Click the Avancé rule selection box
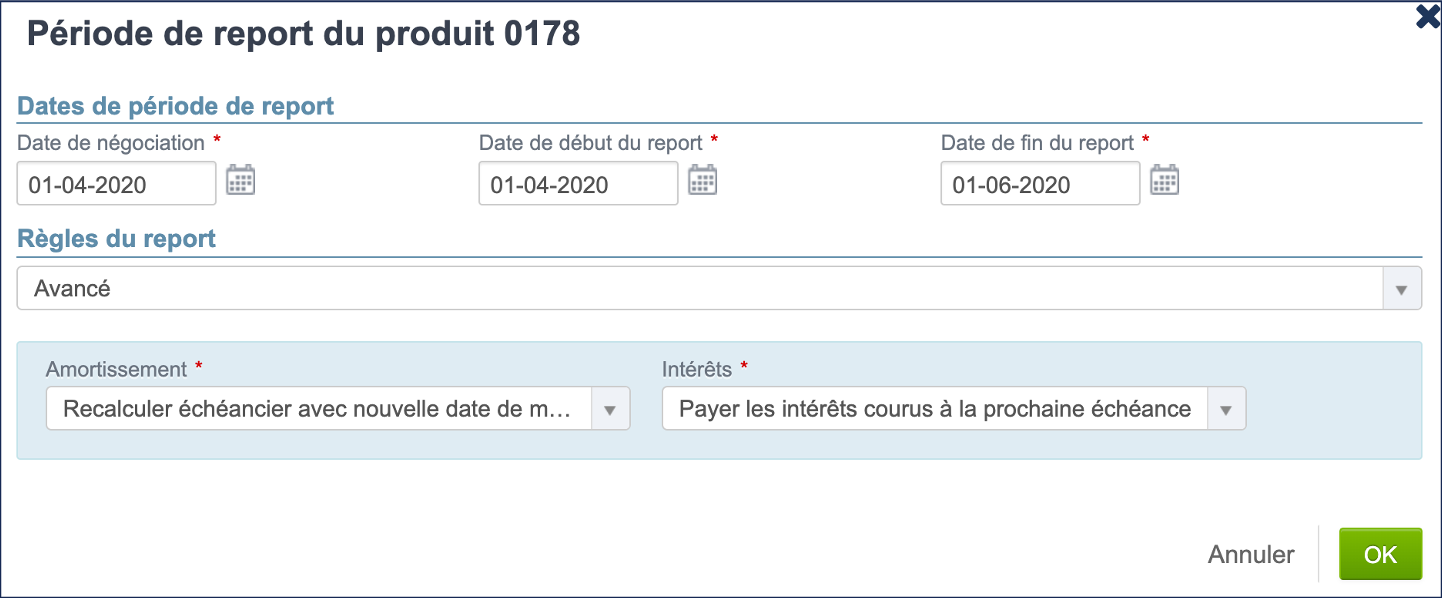The image size is (1442, 598). 699,289
